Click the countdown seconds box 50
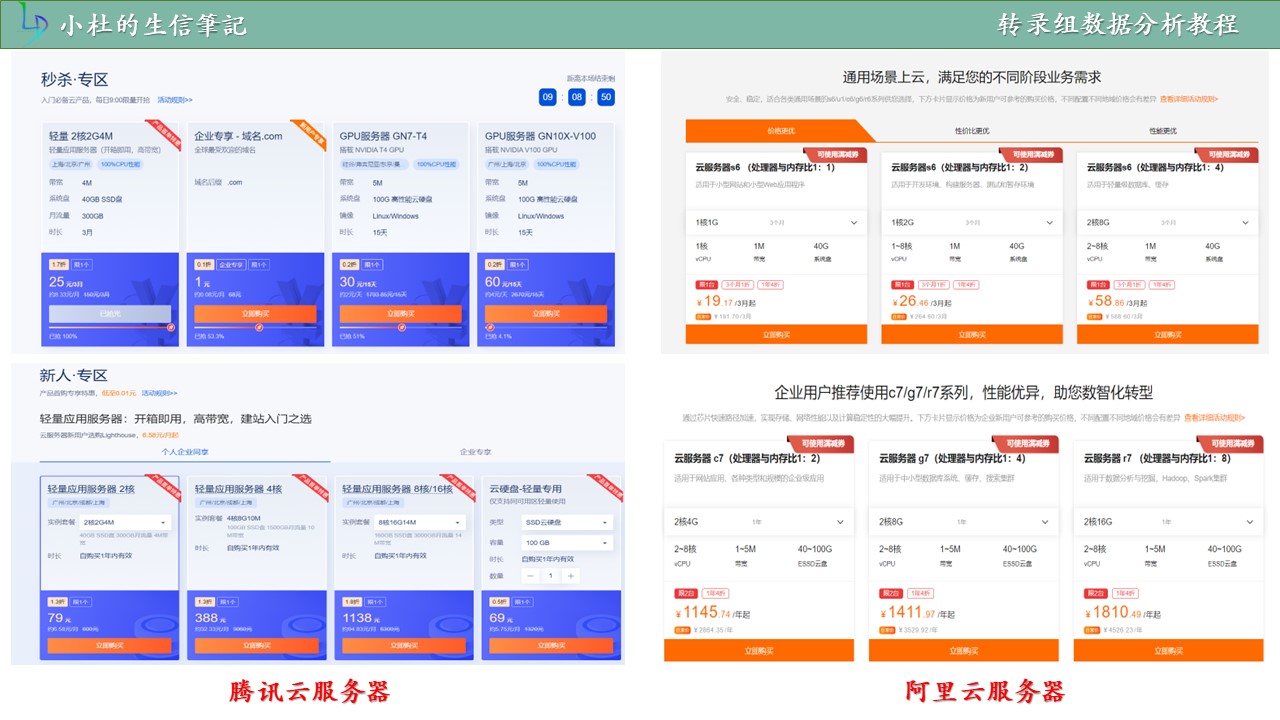 pos(606,97)
